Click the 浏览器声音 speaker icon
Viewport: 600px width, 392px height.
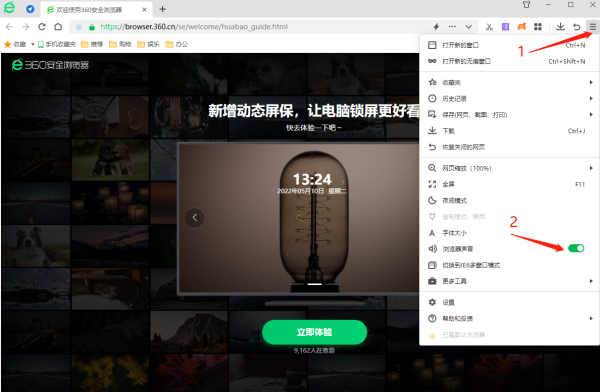click(x=432, y=249)
